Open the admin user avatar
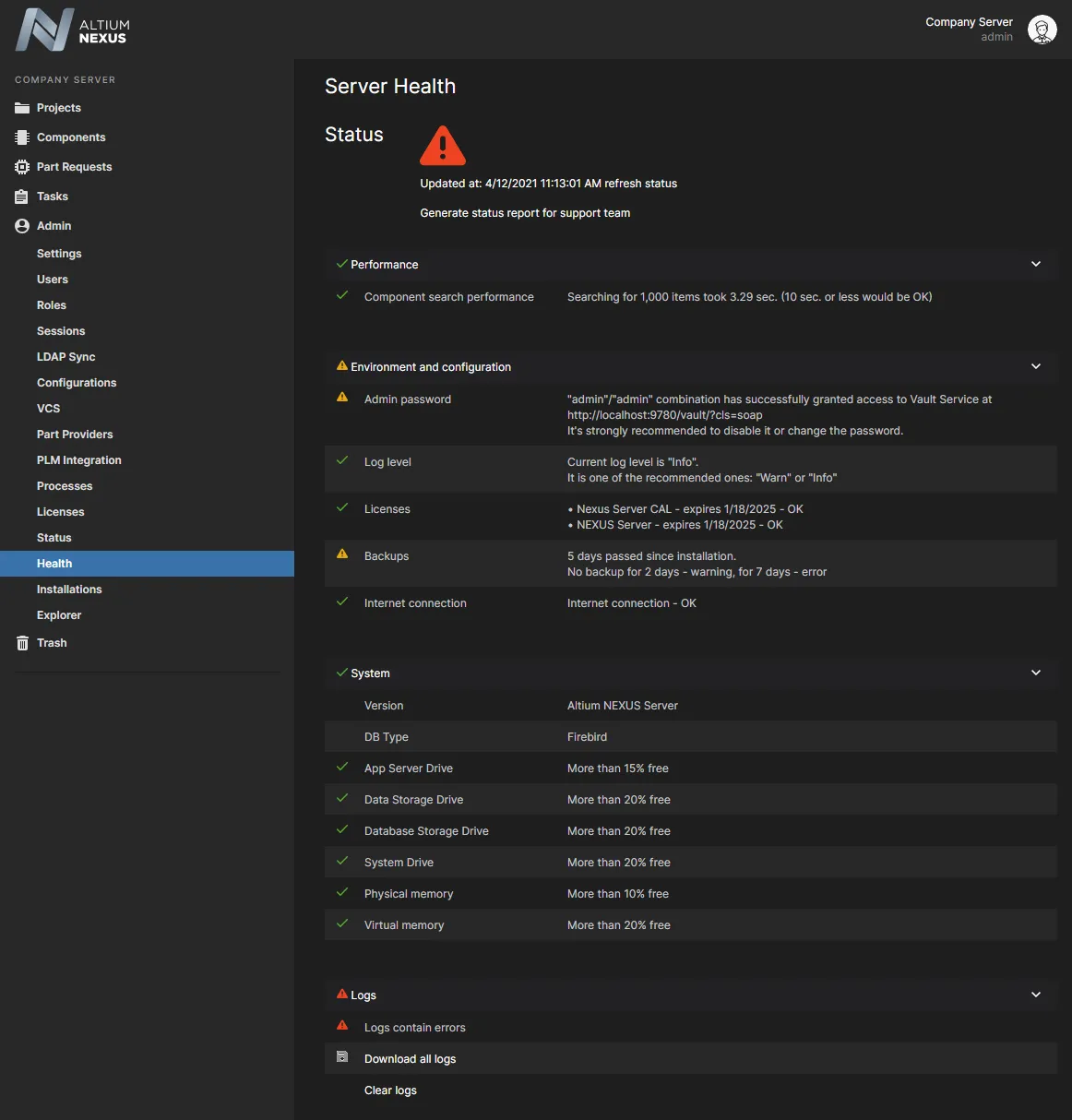Image resolution: width=1072 pixels, height=1120 pixels. coord(1042,30)
